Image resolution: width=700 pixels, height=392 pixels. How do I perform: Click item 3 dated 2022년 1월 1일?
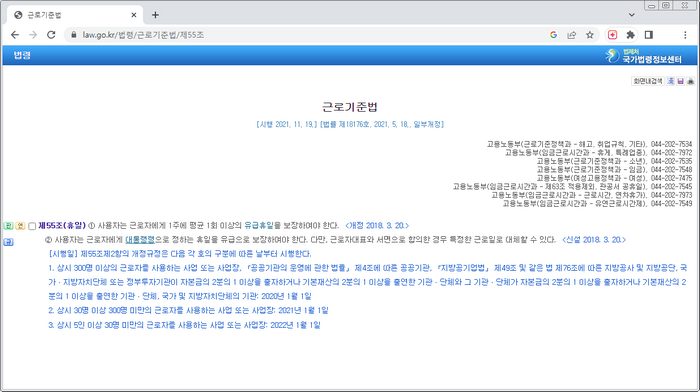coord(184,325)
